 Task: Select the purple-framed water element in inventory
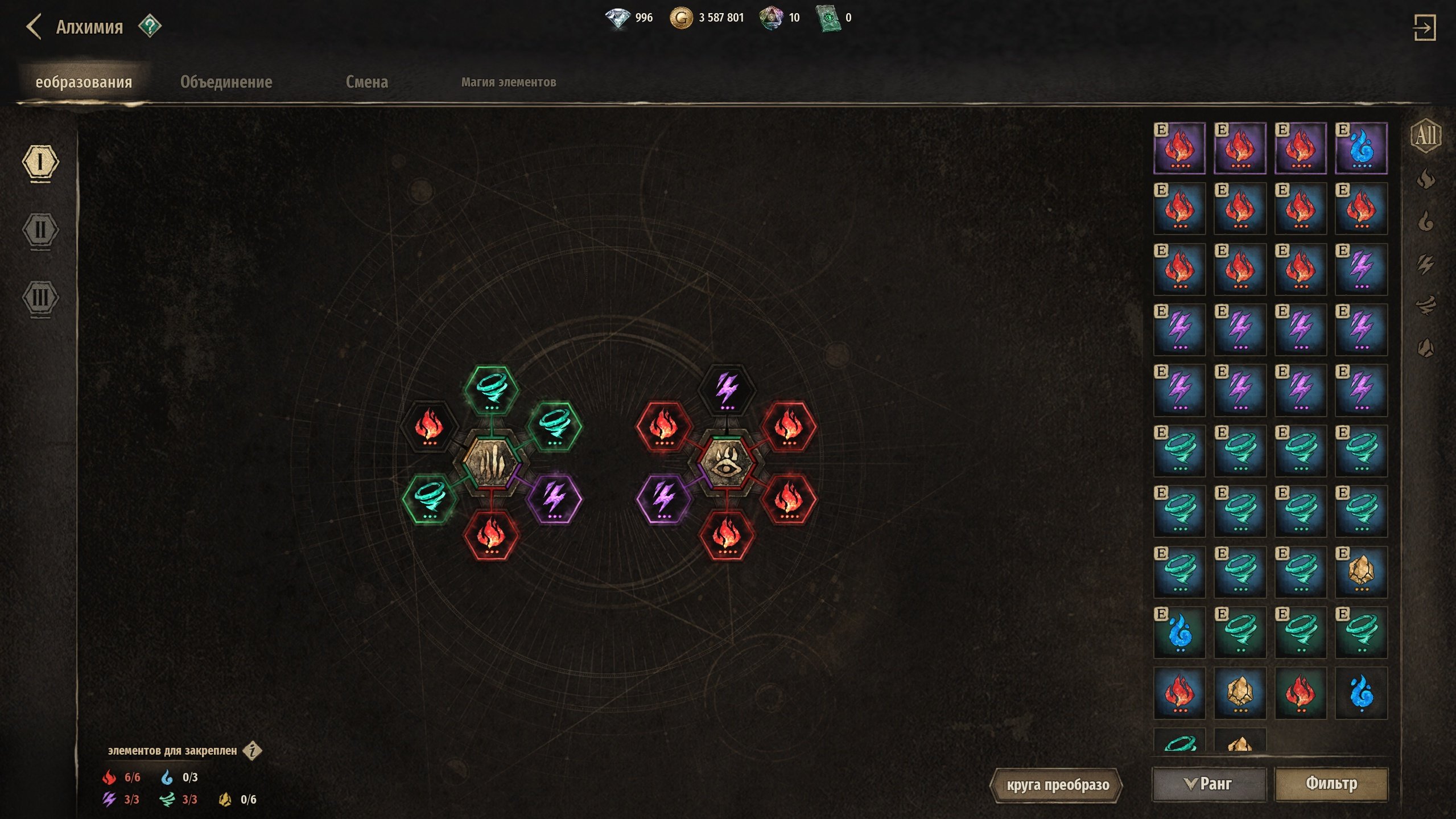pos(1361,148)
